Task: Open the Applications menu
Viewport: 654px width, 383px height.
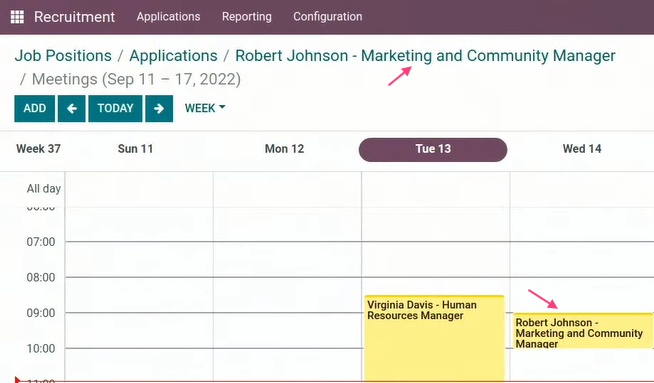Action: pos(169,17)
